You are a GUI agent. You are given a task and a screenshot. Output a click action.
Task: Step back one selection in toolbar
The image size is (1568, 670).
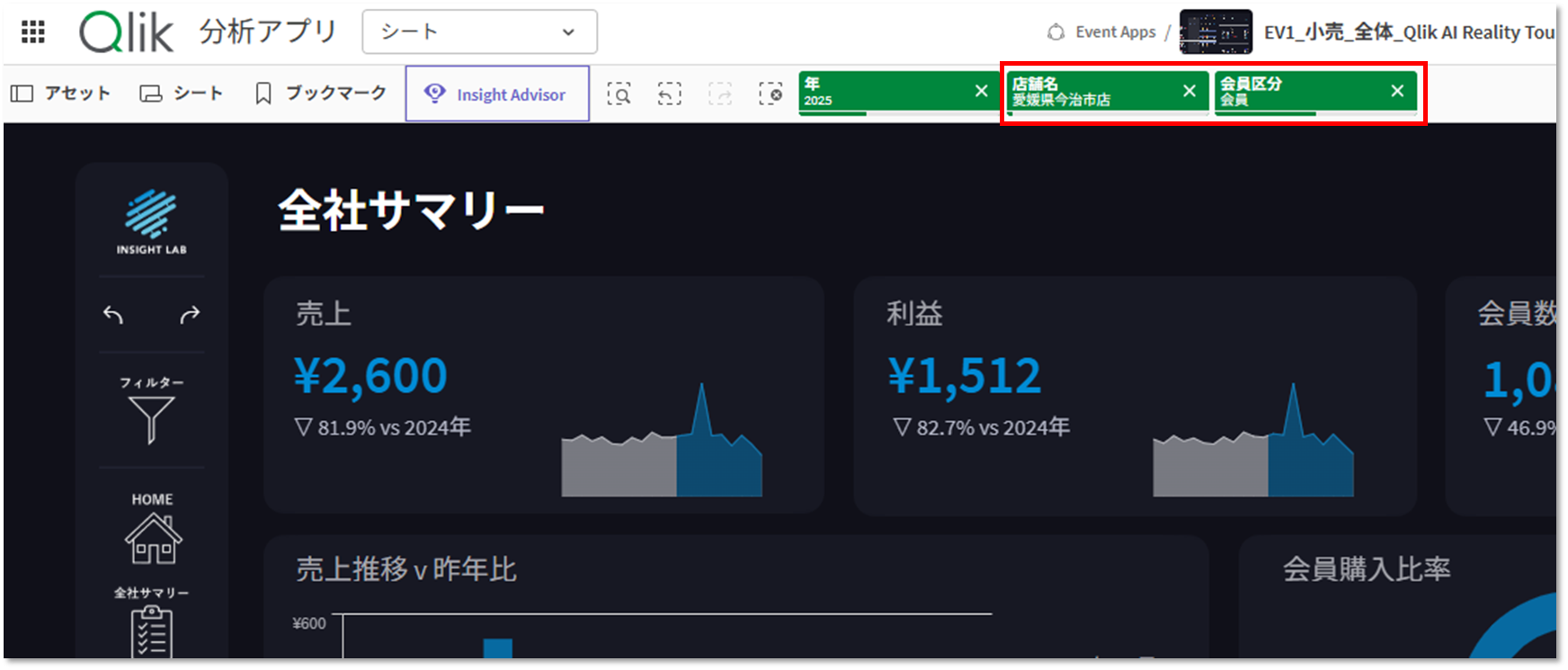pos(669,94)
